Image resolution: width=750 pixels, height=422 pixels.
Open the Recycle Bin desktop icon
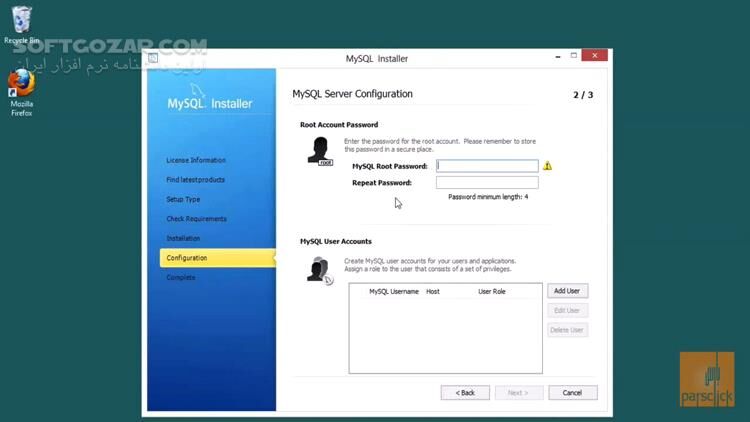click(x=21, y=22)
